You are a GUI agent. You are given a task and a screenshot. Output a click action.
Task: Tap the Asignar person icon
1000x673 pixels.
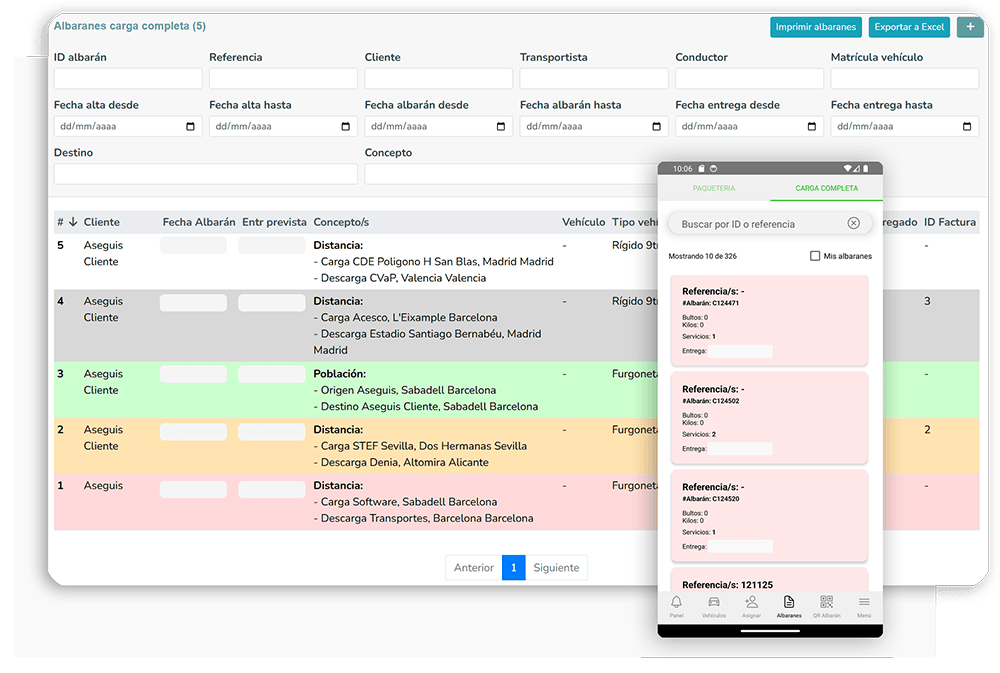(751, 602)
